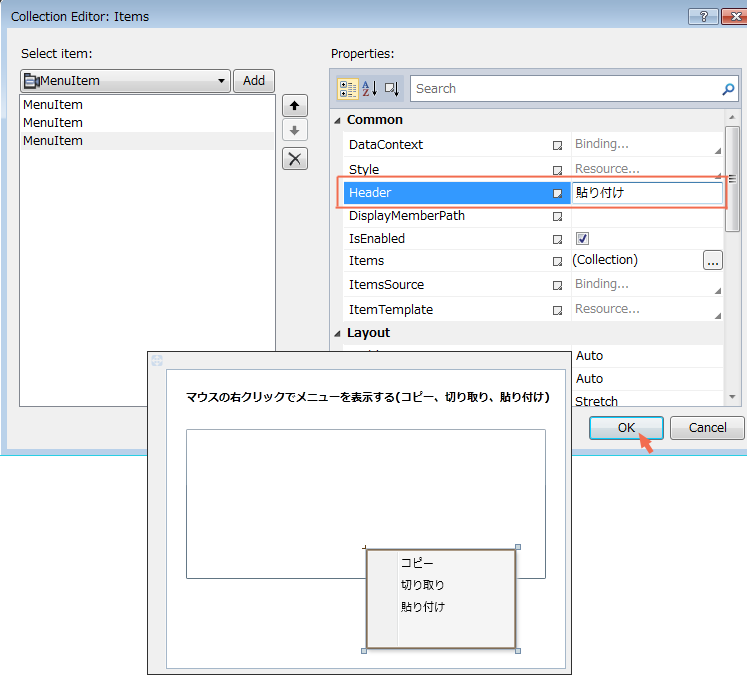Viewport: 747px width, 675px height.
Task: Click the Properties Search field
Action: [567, 89]
